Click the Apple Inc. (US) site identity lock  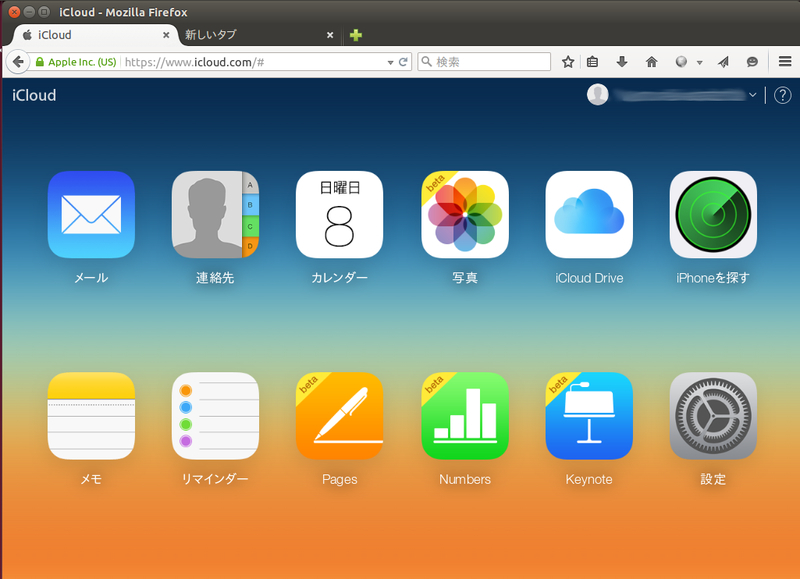(x=76, y=62)
